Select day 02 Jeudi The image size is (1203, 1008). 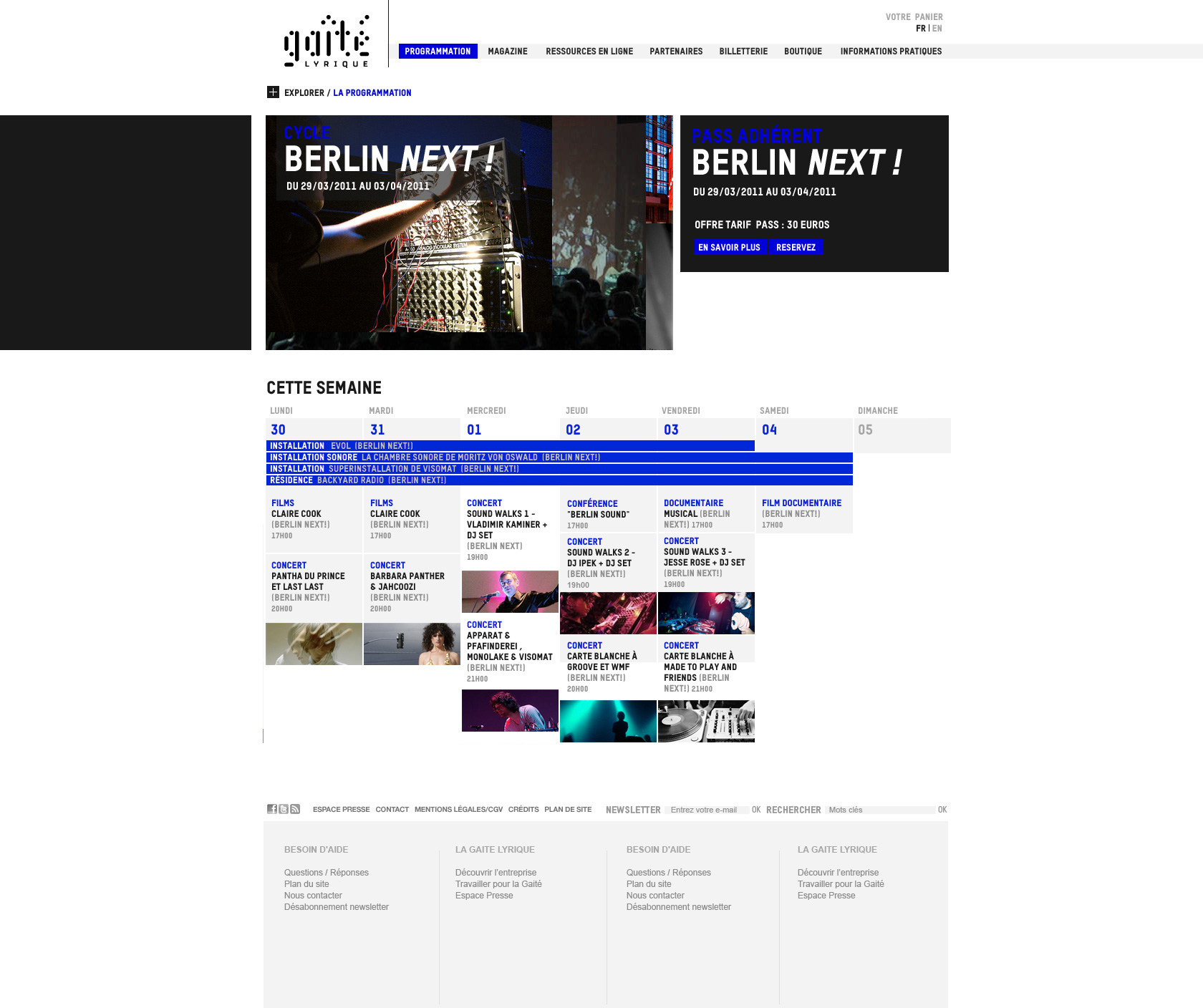pyautogui.click(x=608, y=430)
